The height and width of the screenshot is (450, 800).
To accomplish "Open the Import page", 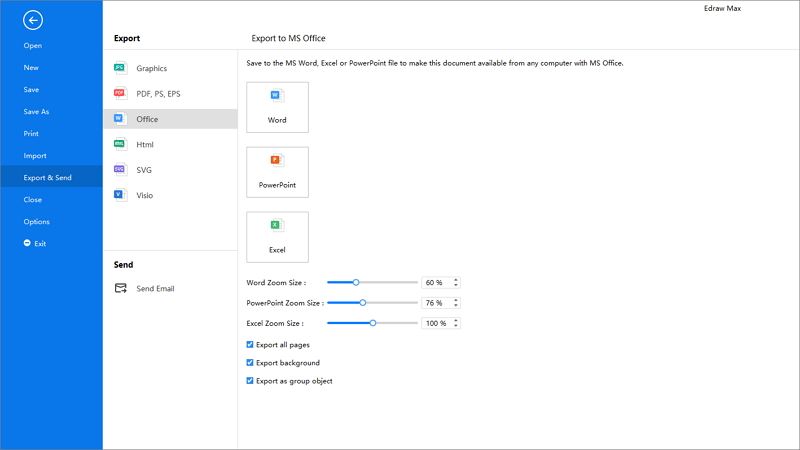I will [35, 156].
